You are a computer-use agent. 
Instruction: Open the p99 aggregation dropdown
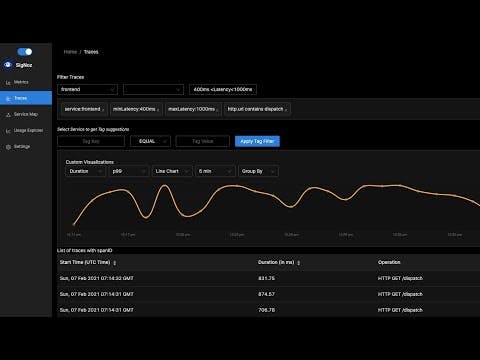pos(129,171)
